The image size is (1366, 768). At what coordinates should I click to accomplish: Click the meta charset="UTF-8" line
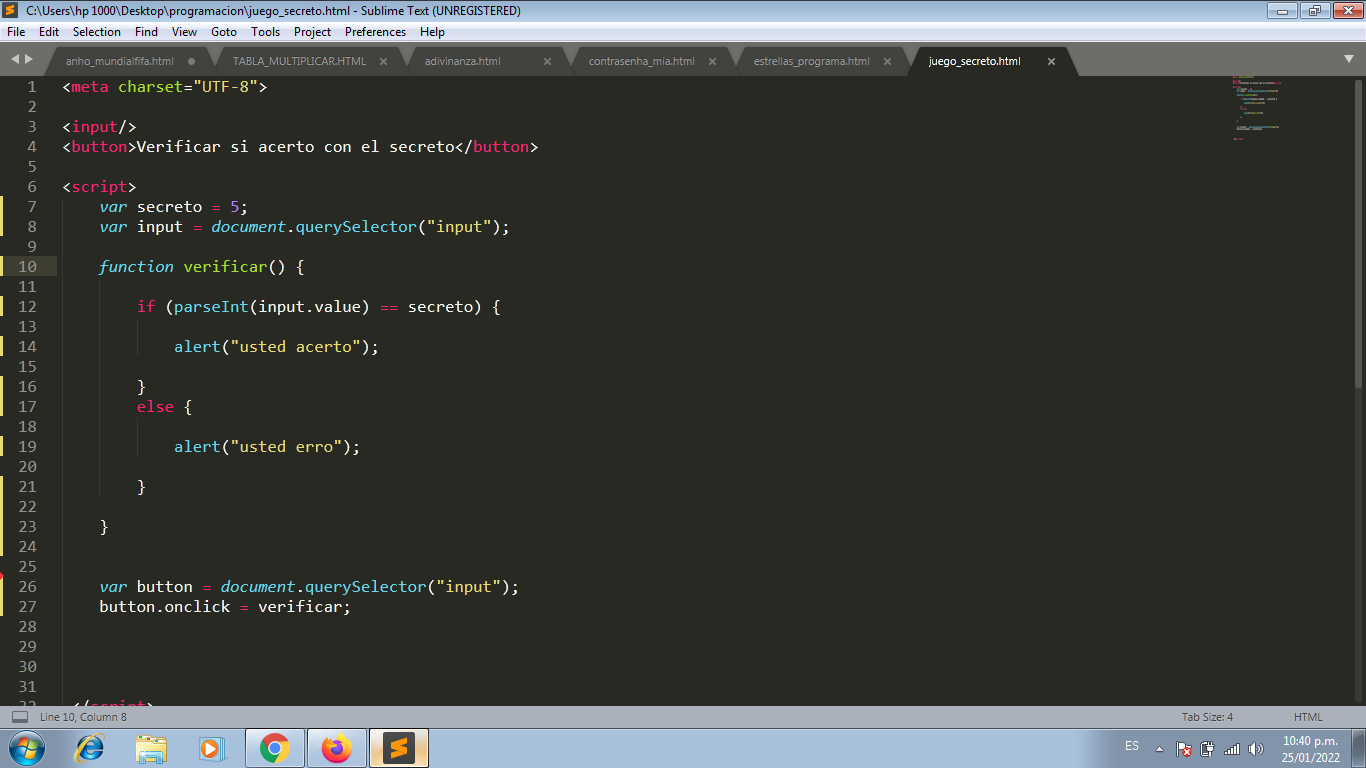[165, 87]
